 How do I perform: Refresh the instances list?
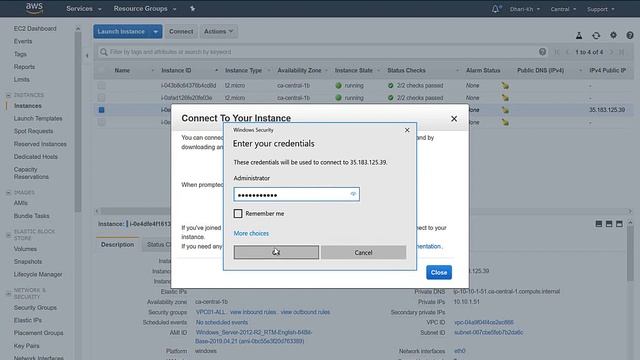tap(596, 36)
